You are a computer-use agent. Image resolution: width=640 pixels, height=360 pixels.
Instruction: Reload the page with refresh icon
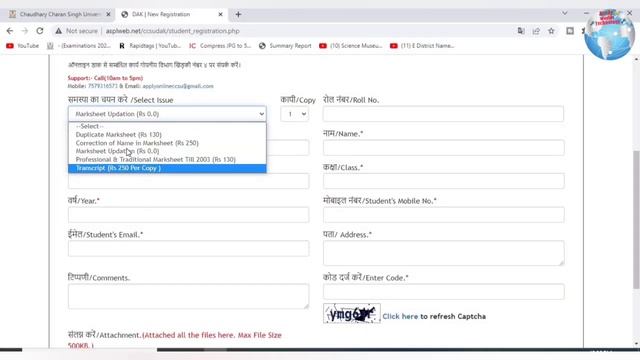point(40,31)
